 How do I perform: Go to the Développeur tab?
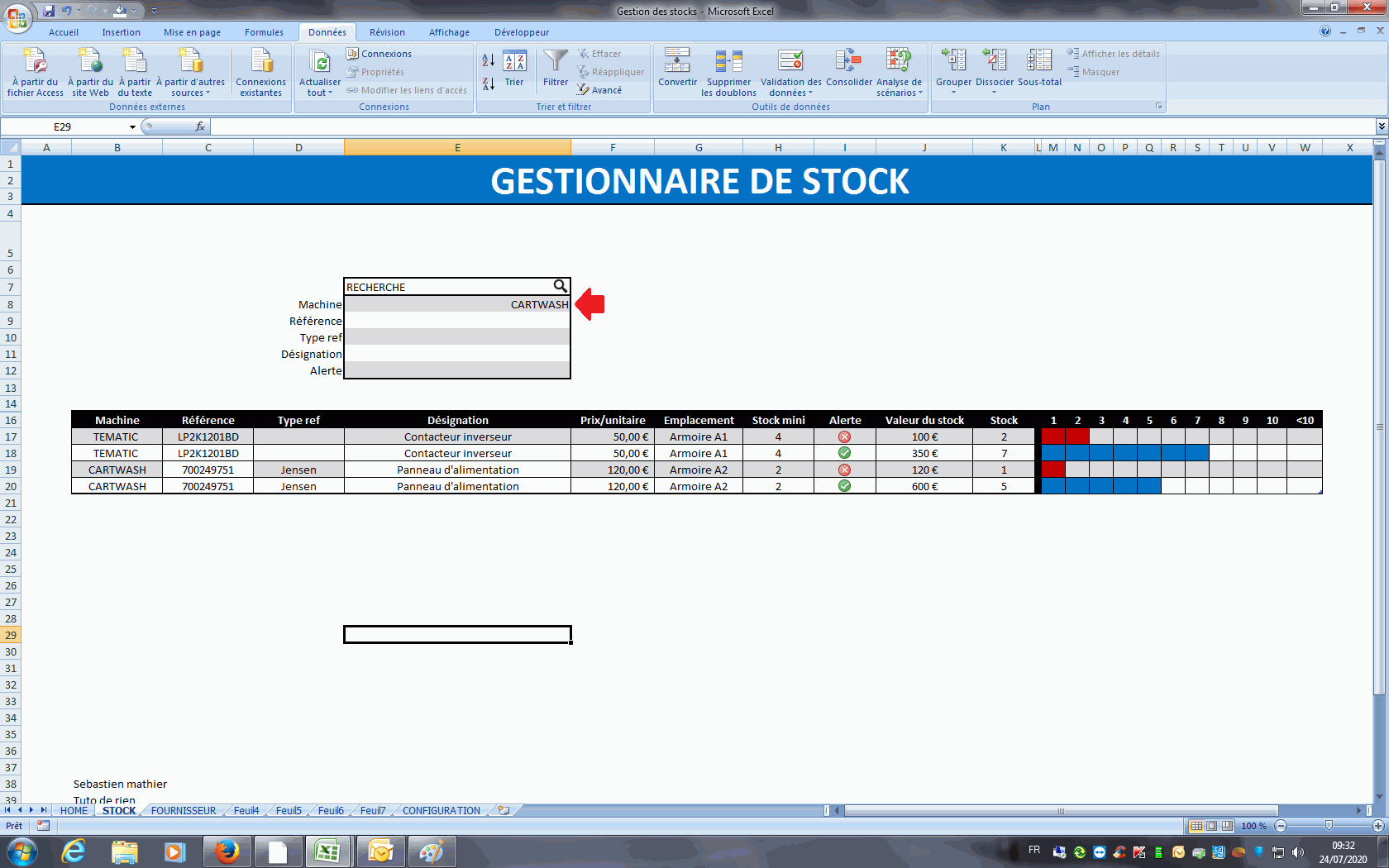click(x=522, y=32)
